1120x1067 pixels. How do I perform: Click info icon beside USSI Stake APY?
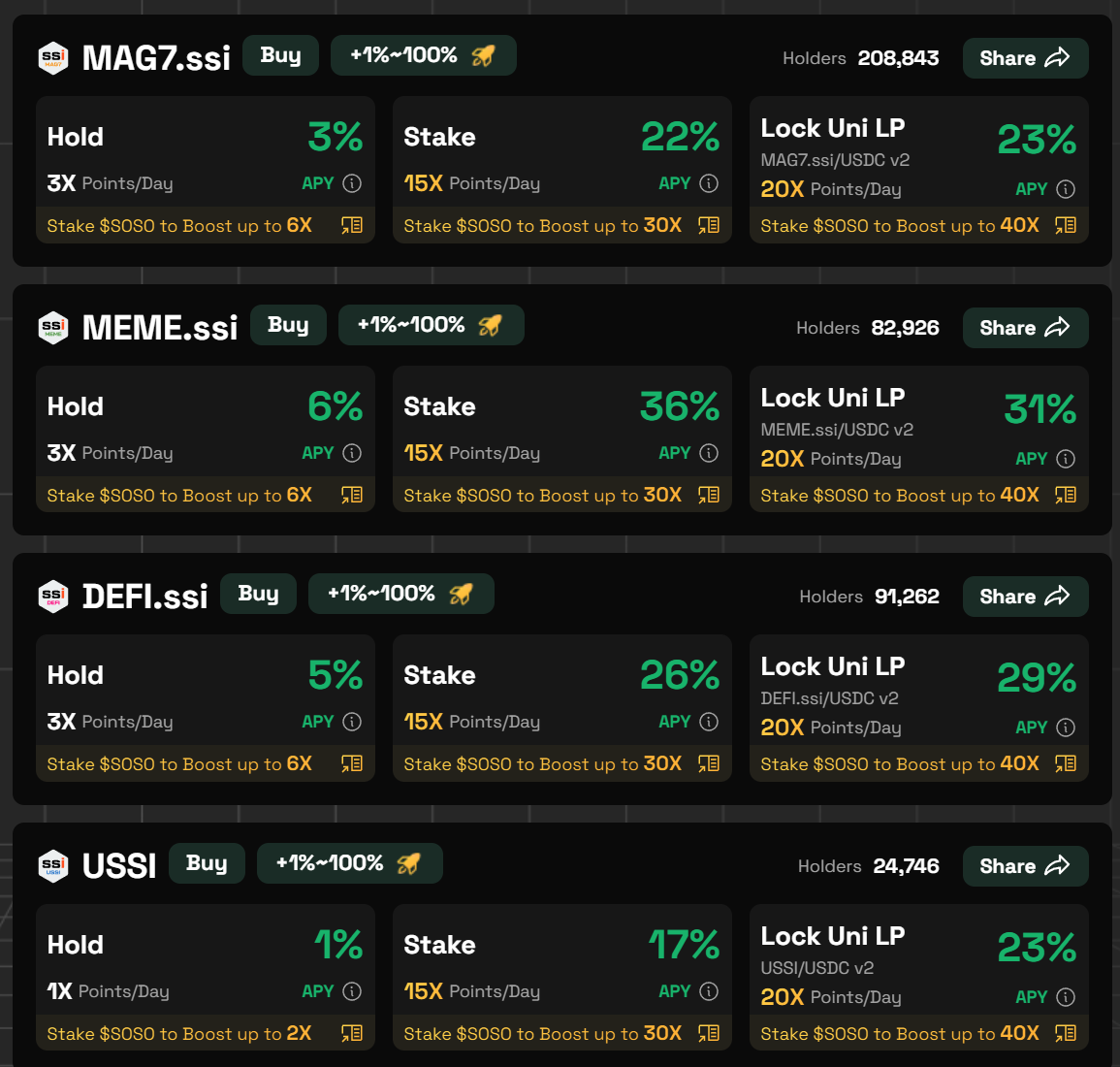pyautogui.click(x=710, y=991)
